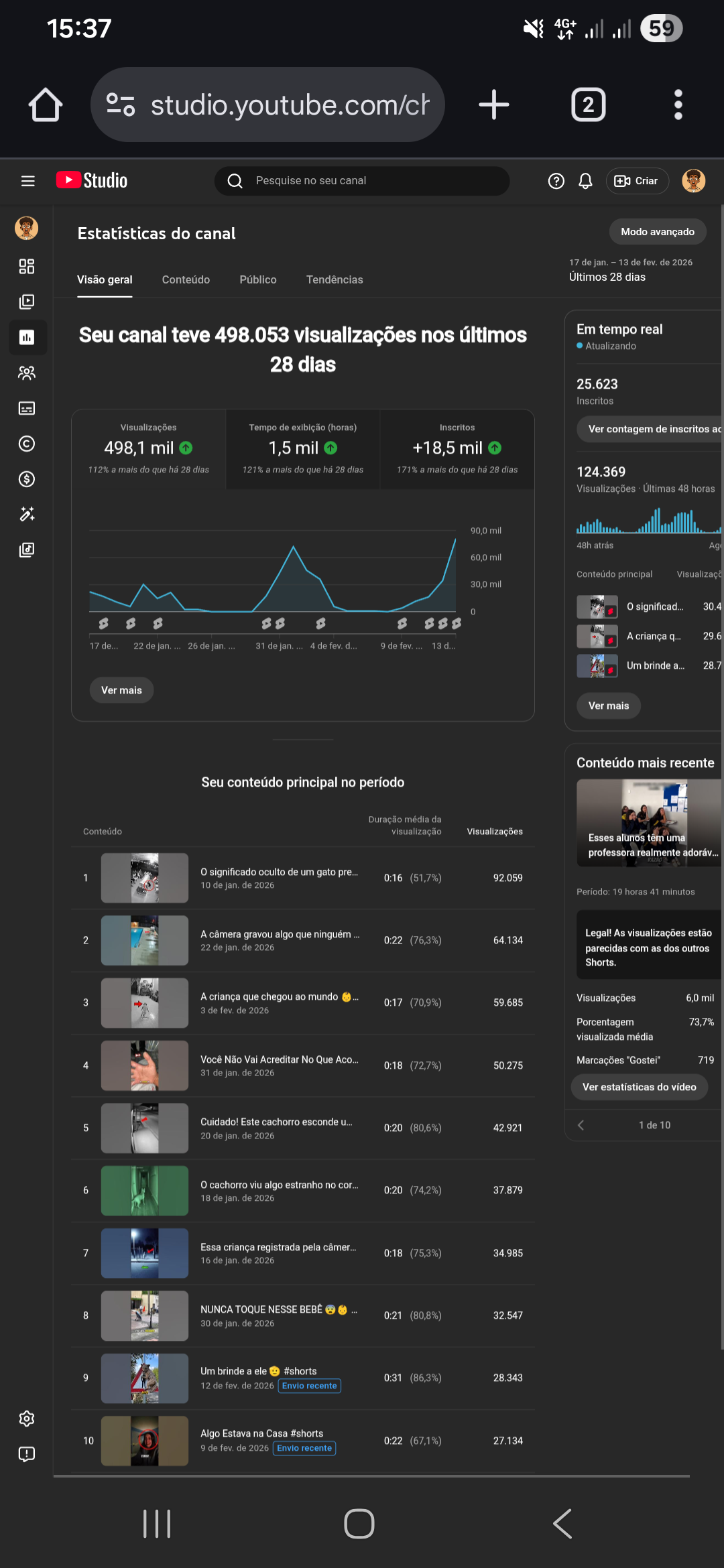Image resolution: width=724 pixels, height=1568 pixels.
Task: Click Ver mais under the views chart
Action: tap(121, 690)
